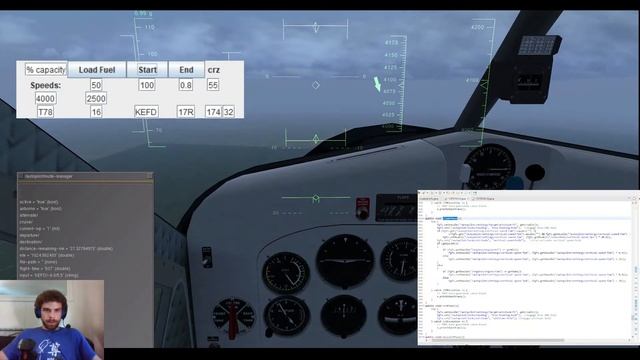
Task: Close the route-manager property browser
Action: point(149,176)
